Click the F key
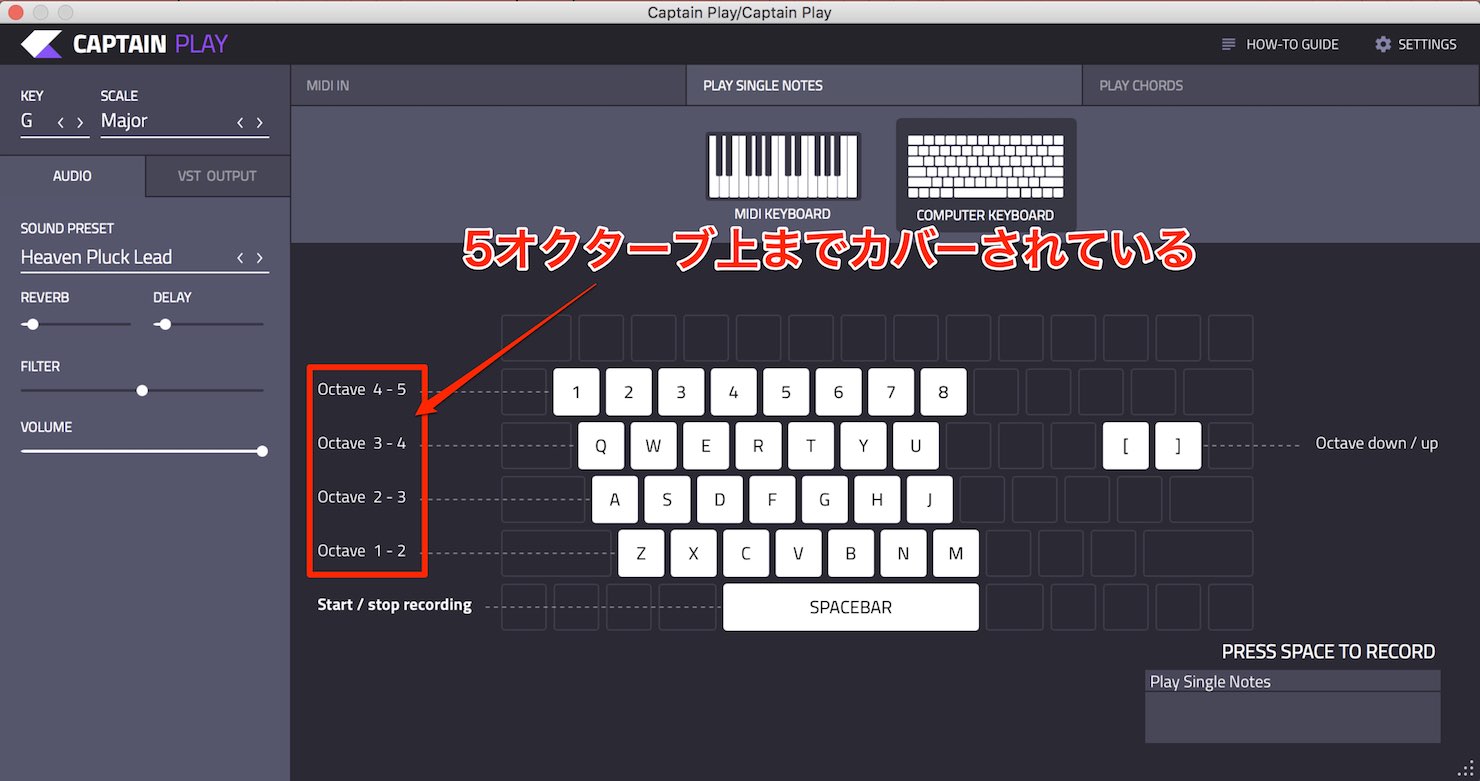 pos(772,500)
